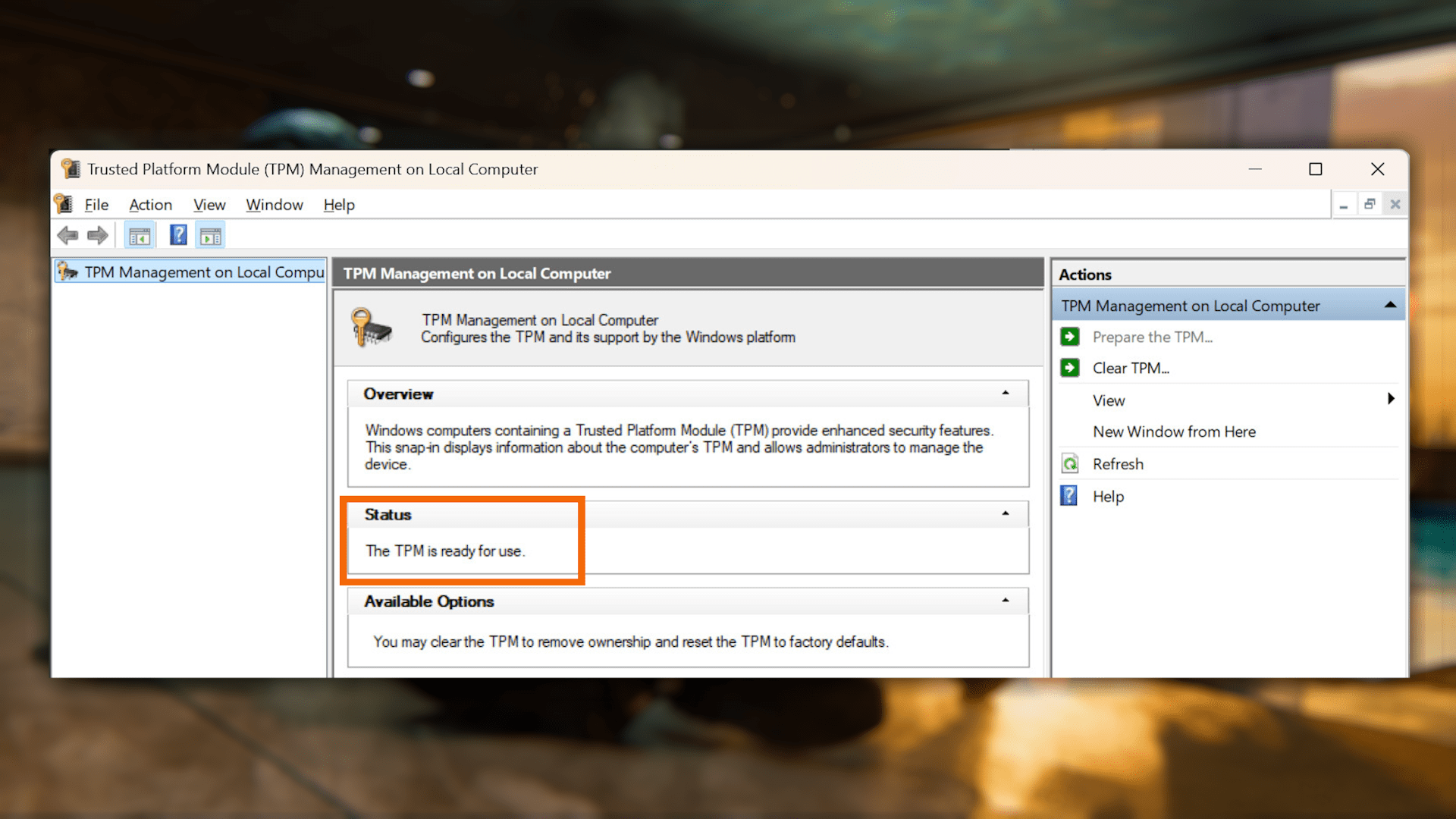1456x819 pixels.
Task: Open the File menu
Action: click(96, 205)
